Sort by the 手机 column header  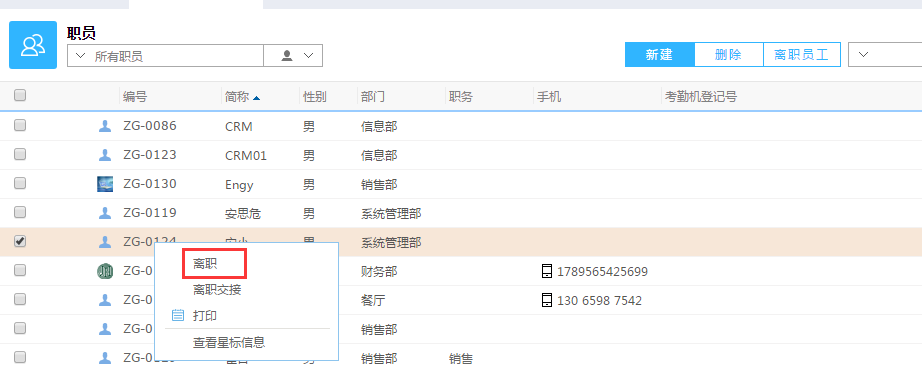click(549, 97)
